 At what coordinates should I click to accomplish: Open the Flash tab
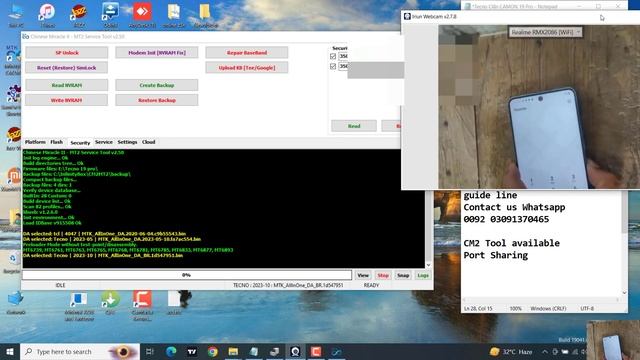[x=56, y=142]
